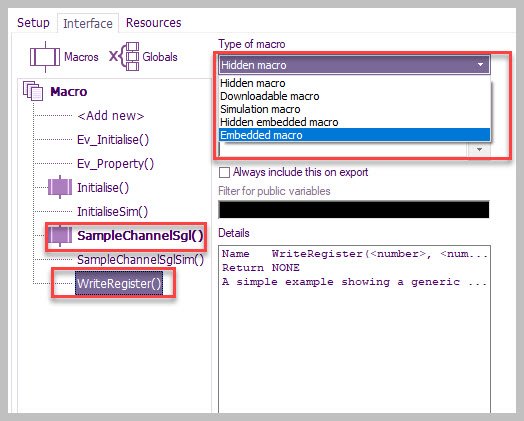Image resolution: width=524 pixels, height=421 pixels.
Task: Select WriteRegister() in the tree
Action: click(x=119, y=283)
